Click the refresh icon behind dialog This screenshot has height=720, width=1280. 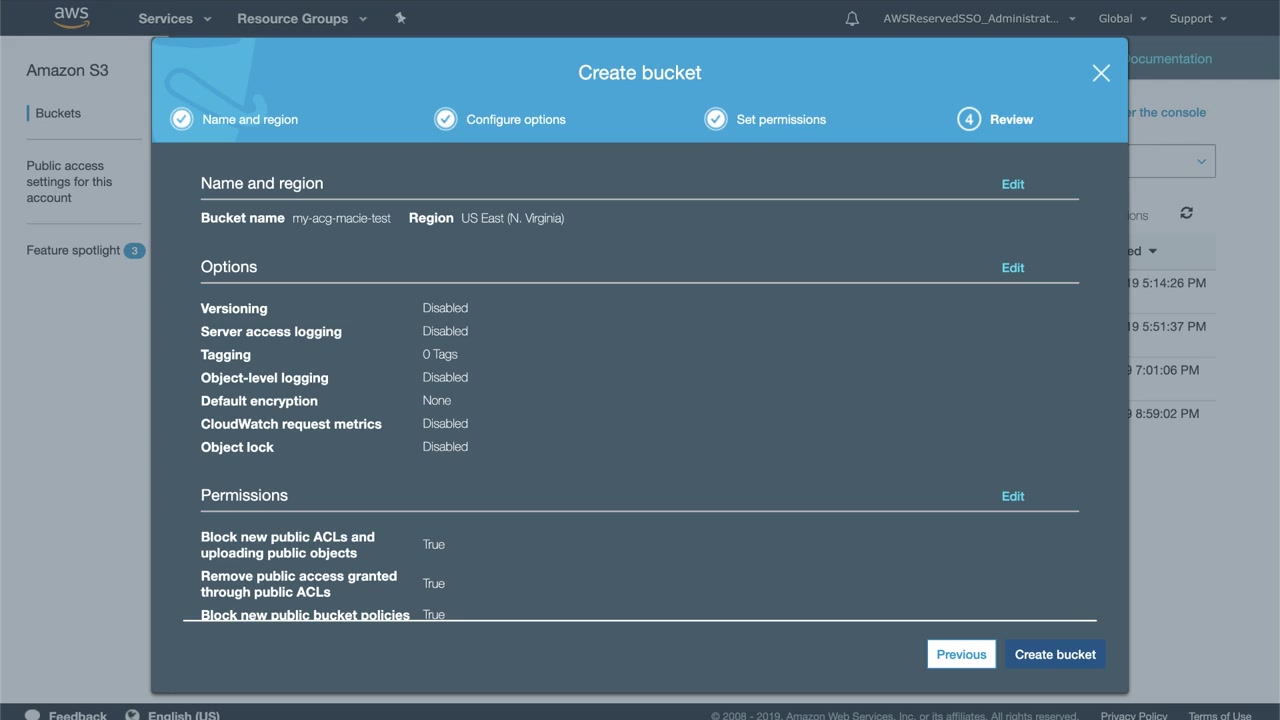[1186, 213]
